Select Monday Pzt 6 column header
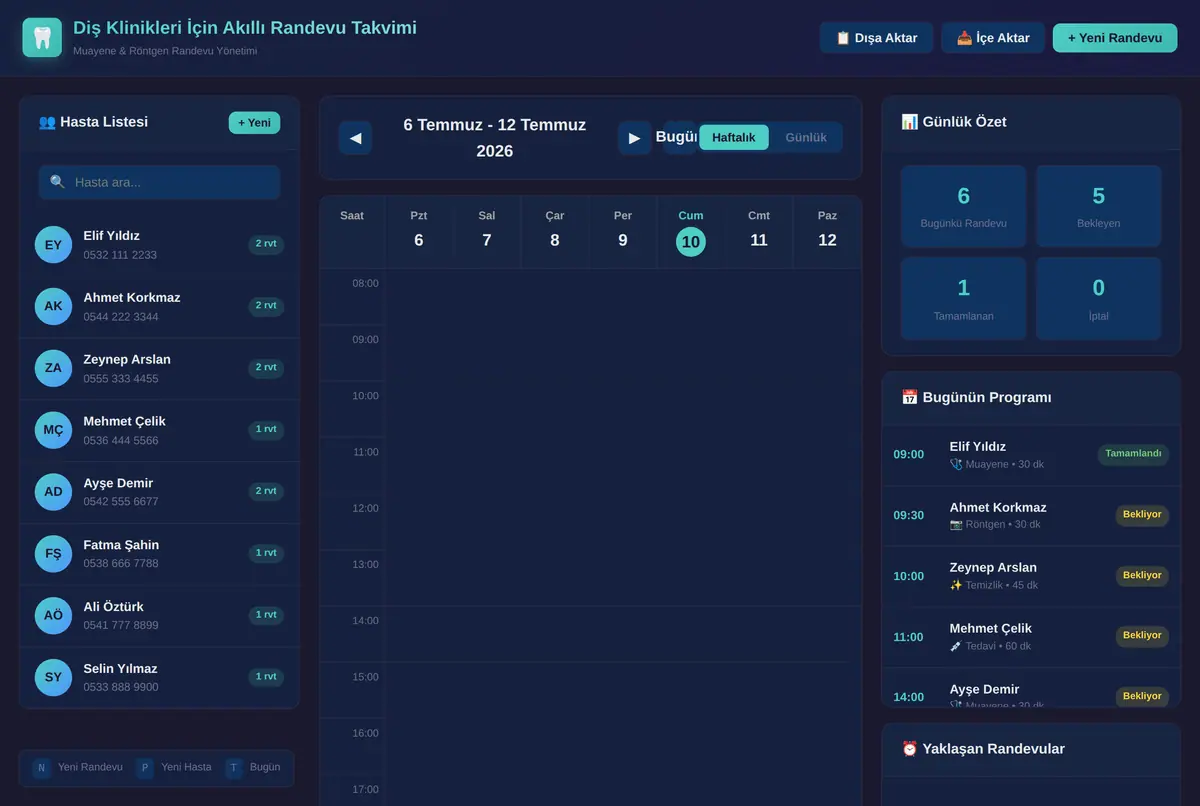 [x=419, y=232]
